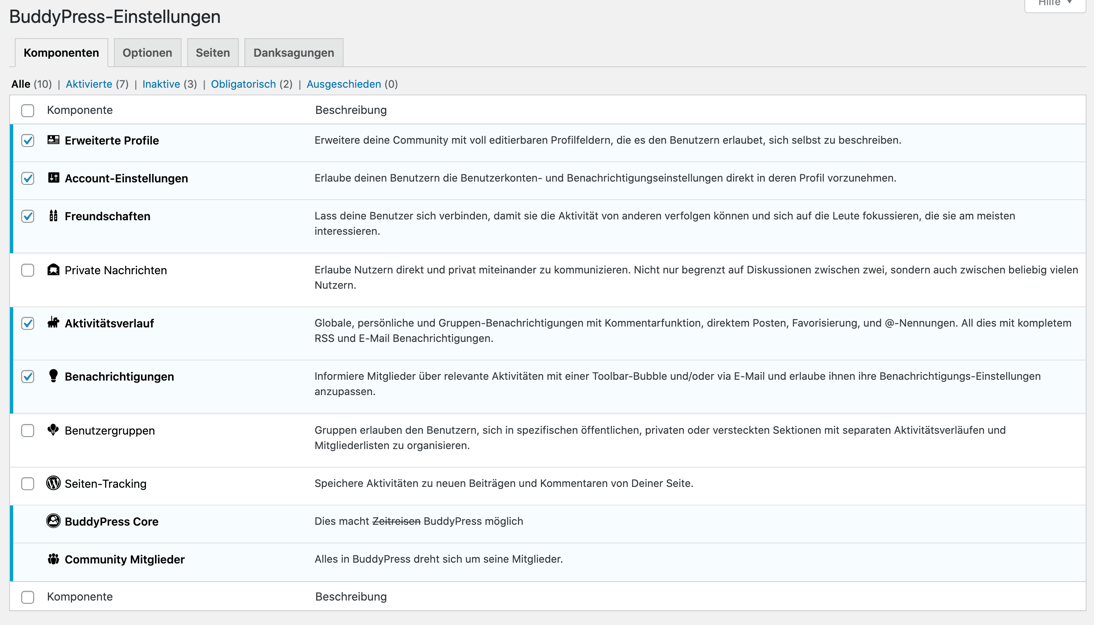Image resolution: width=1094 pixels, height=625 pixels.
Task: Click the Benutzergruppen component name
Action: tap(110, 430)
